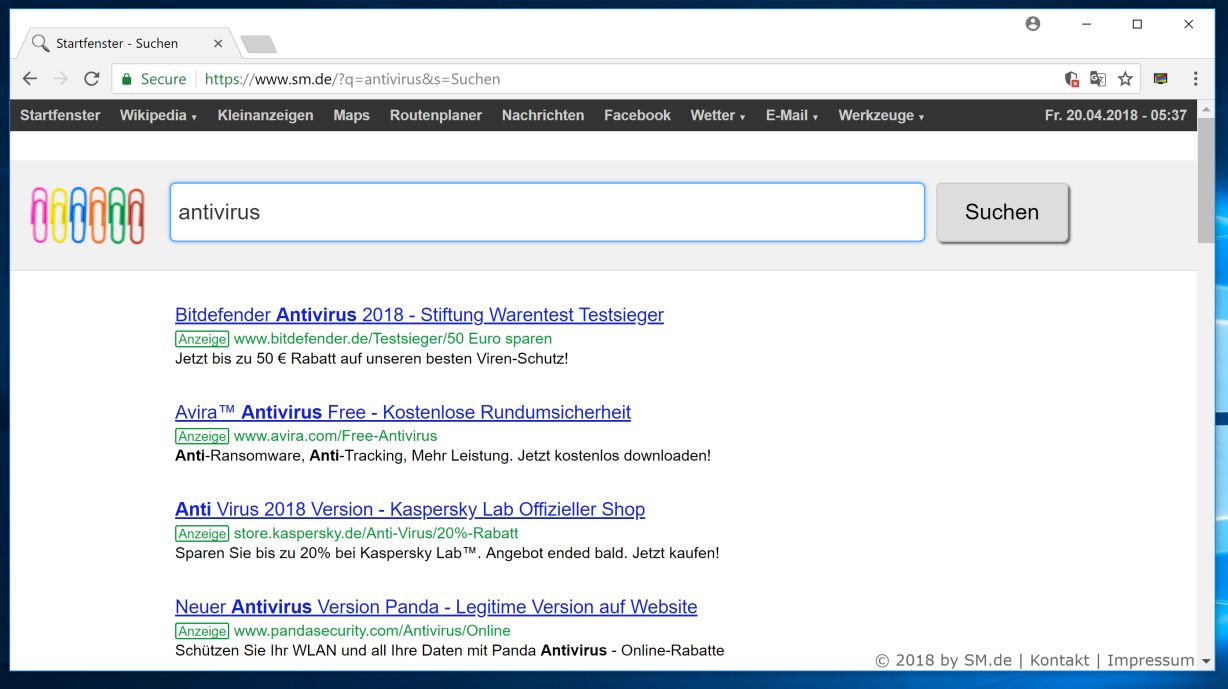Open the colorful extension icon in toolbar

tap(1161, 79)
